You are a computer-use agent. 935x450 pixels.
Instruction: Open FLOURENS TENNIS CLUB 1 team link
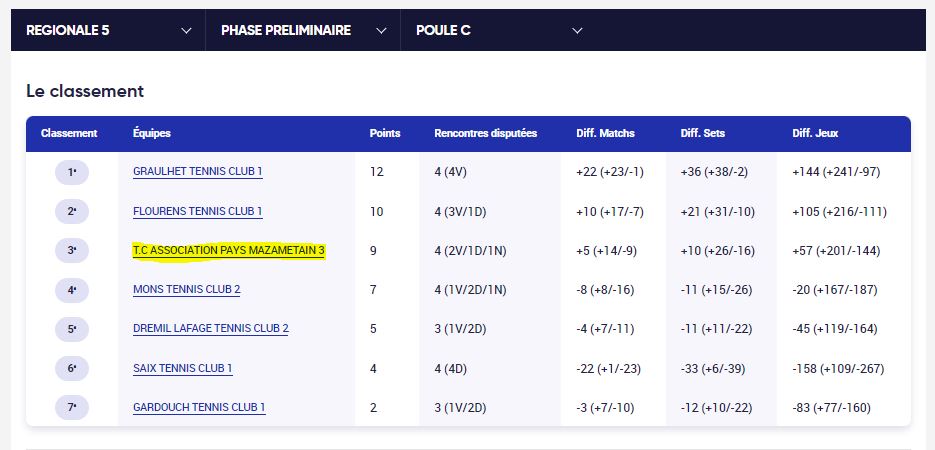[x=197, y=211]
